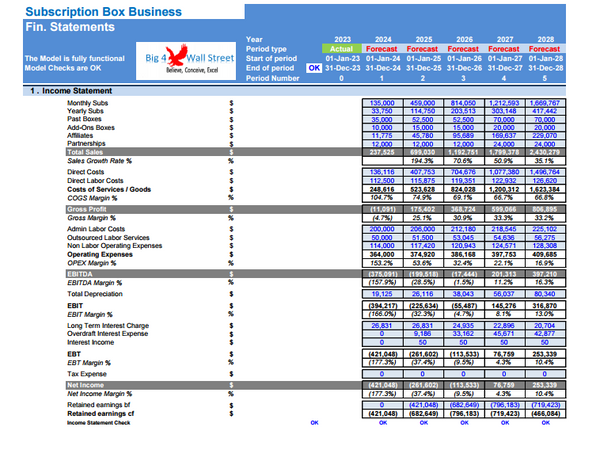Select the Total Depreciation 2028 value 80,340
The image size is (600, 461).
[x=544, y=296]
